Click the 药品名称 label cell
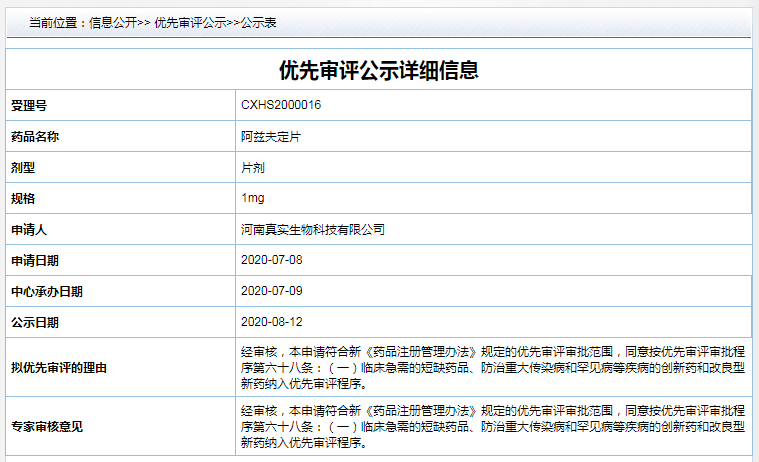The height and width of the screenshot is (462, 759). (121, 136)
